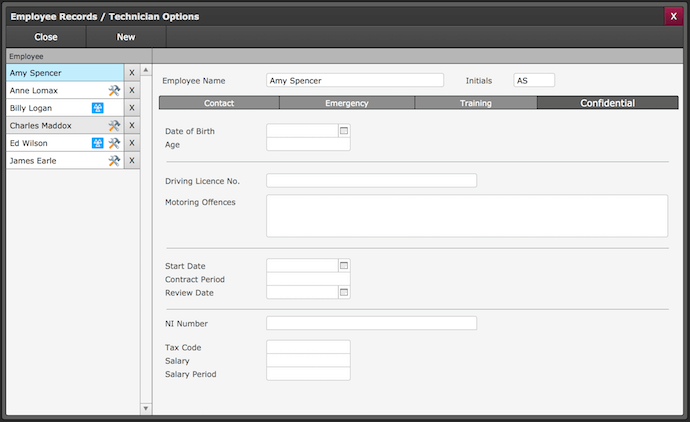Image resolution: width=690 pixels, height=422 pixels.
Task: Delete Amy Spencer using the X button
Action: pyautogui.click(x=131, y=73)
